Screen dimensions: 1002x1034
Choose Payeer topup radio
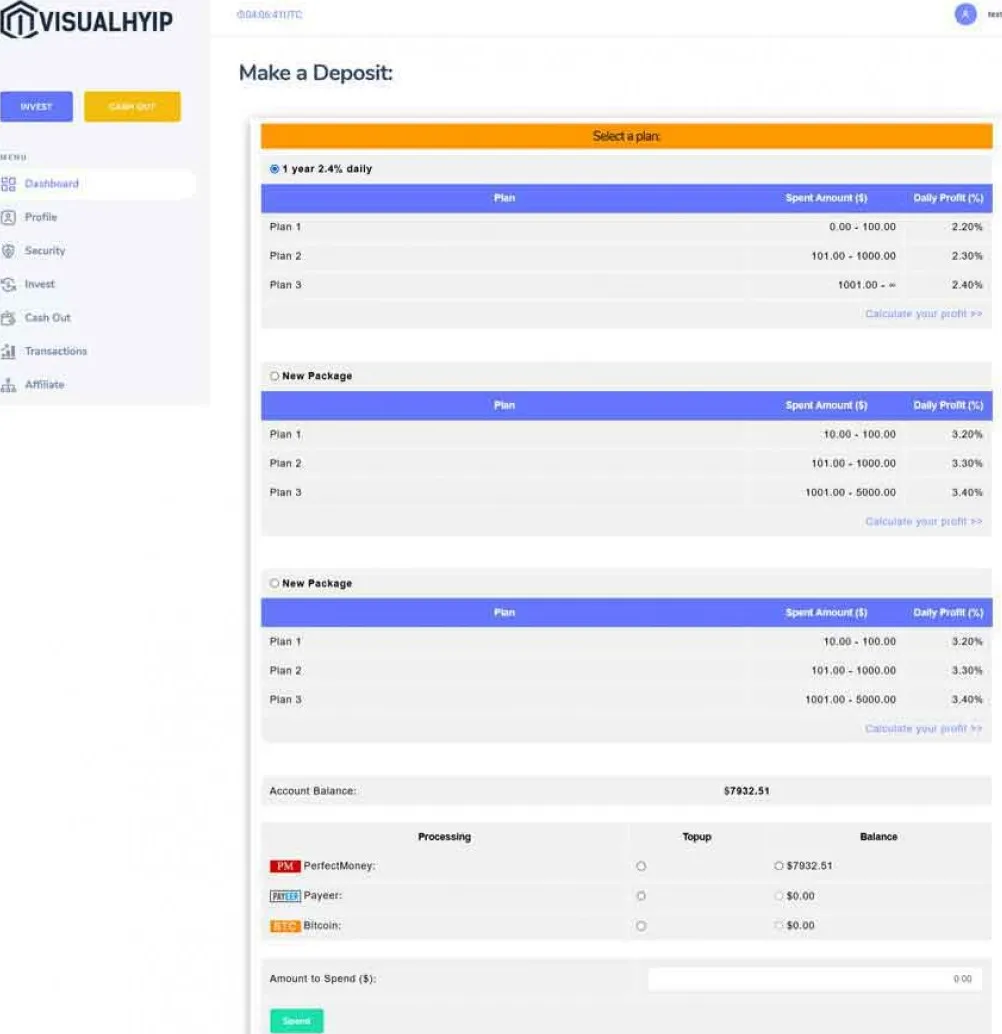coord(641,896)
